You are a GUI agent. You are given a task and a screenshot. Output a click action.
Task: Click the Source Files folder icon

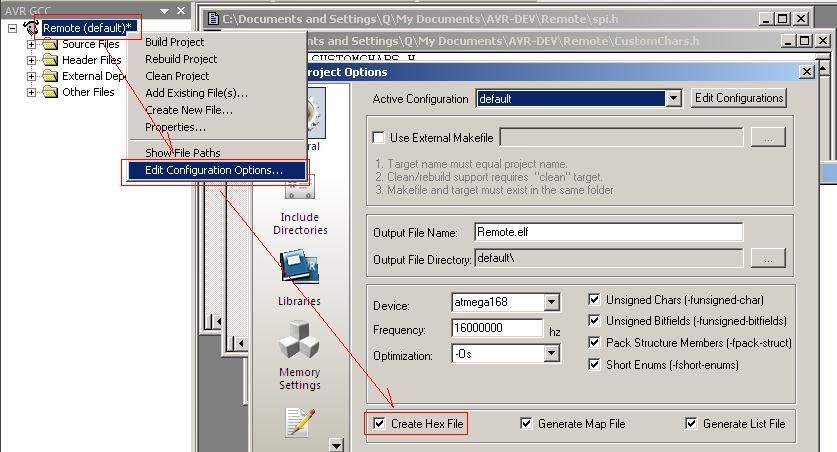[x=50, y=44]
